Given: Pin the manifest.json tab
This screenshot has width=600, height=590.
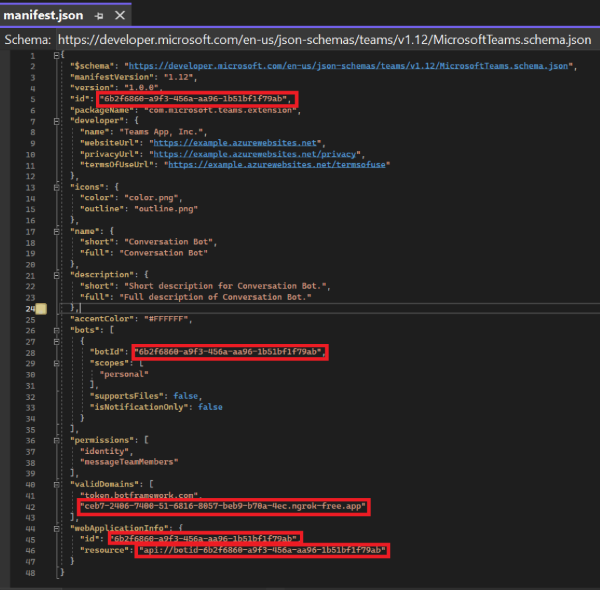Looking at the screenshot, I should pyautogui.click(x=99, y=16).
